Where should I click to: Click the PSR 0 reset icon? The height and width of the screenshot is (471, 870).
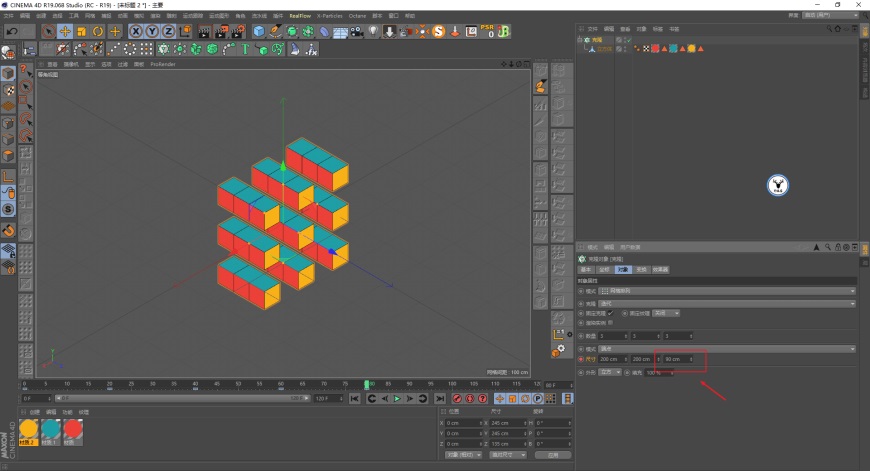pos(487,32)
